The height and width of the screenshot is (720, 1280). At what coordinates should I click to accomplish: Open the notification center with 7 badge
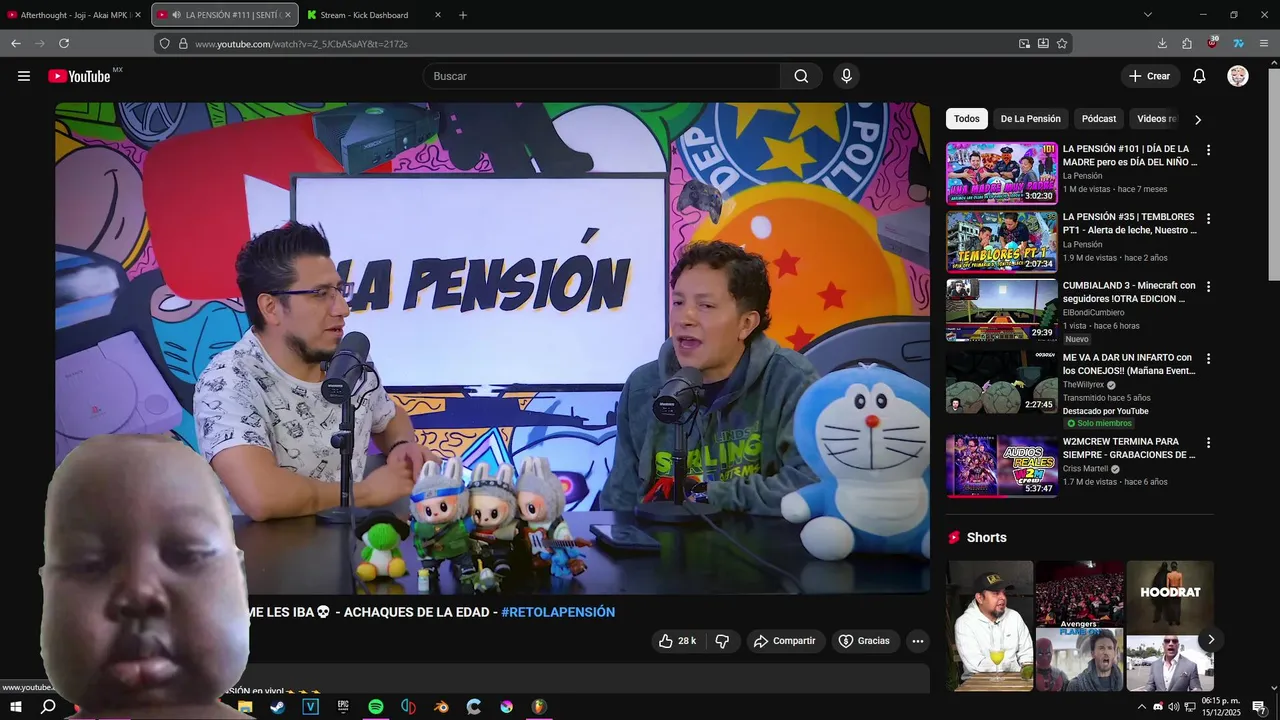click(1260, 706)
